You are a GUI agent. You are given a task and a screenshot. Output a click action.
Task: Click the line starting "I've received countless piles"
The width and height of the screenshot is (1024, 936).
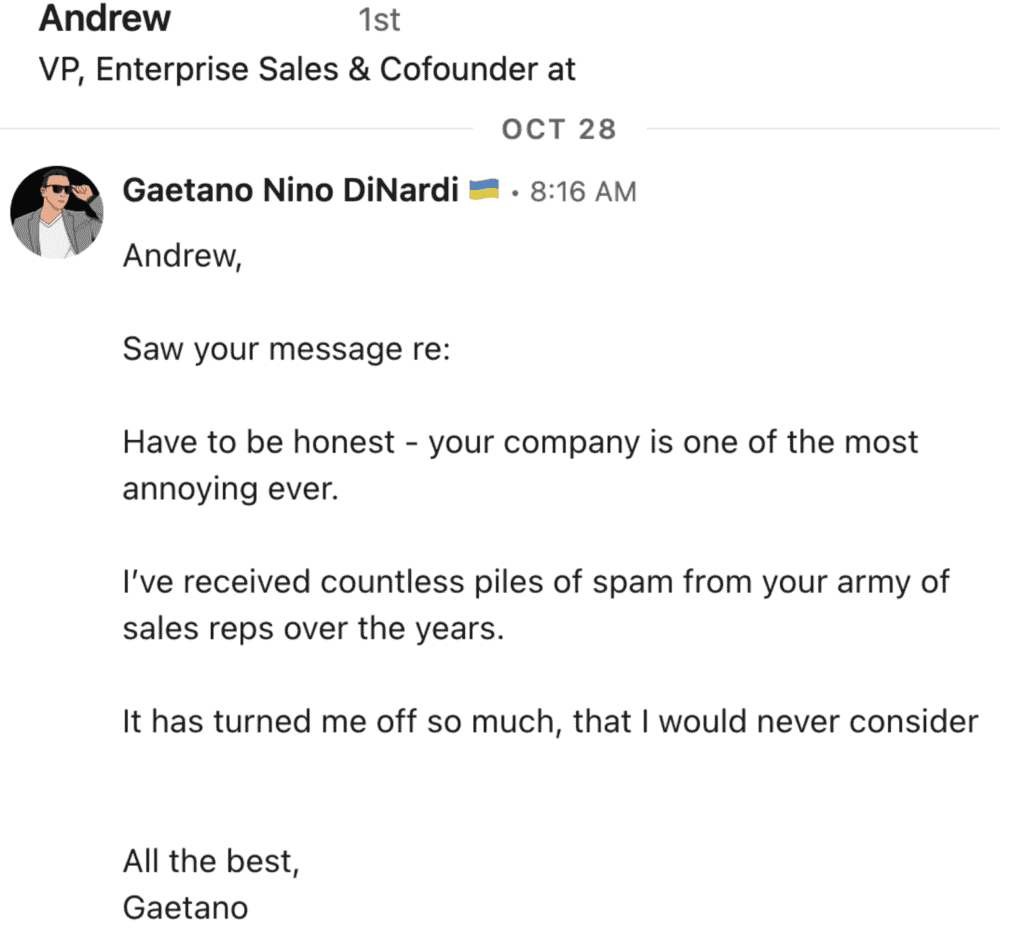coord(536,582)
